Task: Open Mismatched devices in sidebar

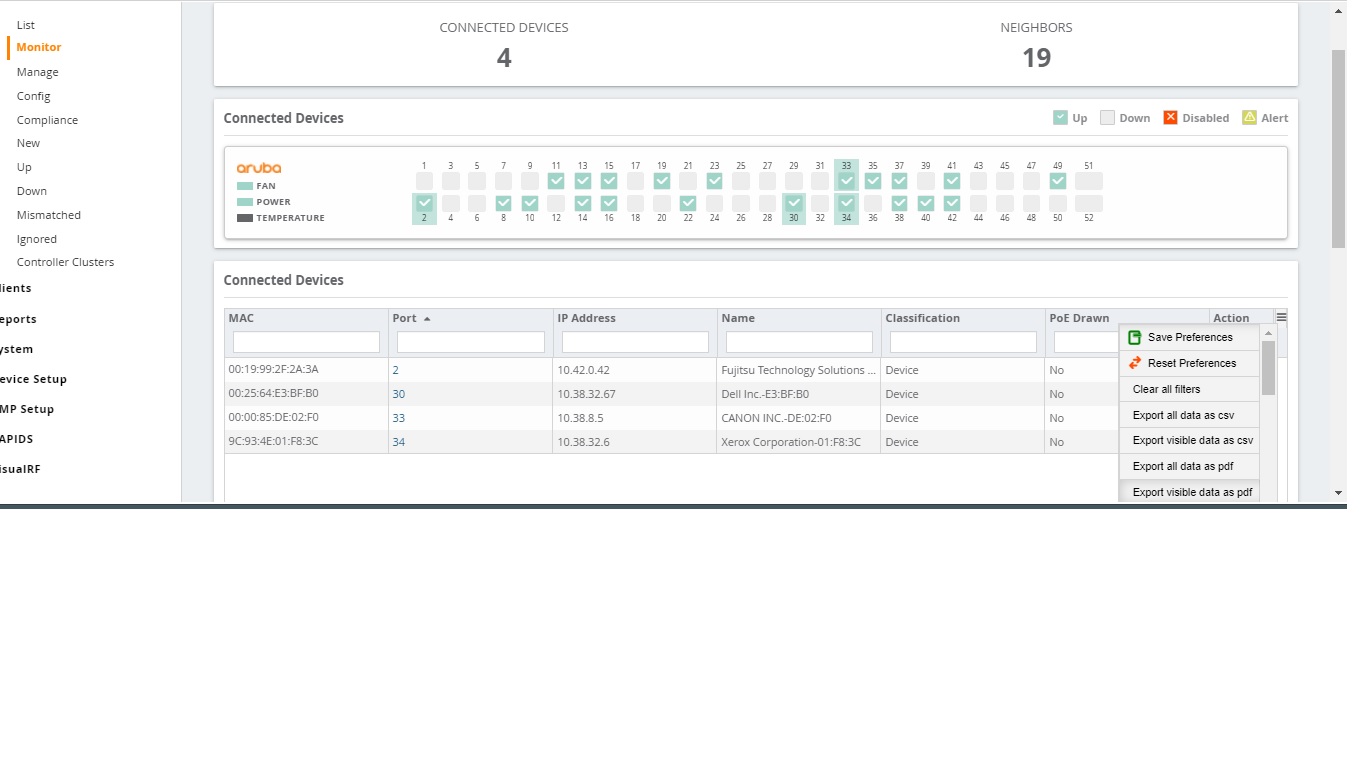Action: point(49,215)
